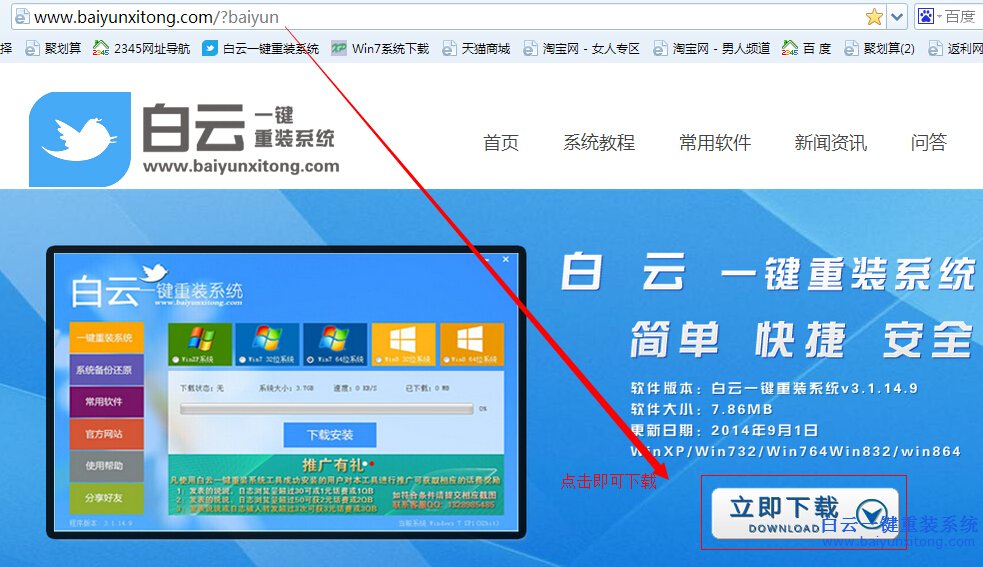
Task: Go to 首页 in the site navigation
Action: click(501, 143)
